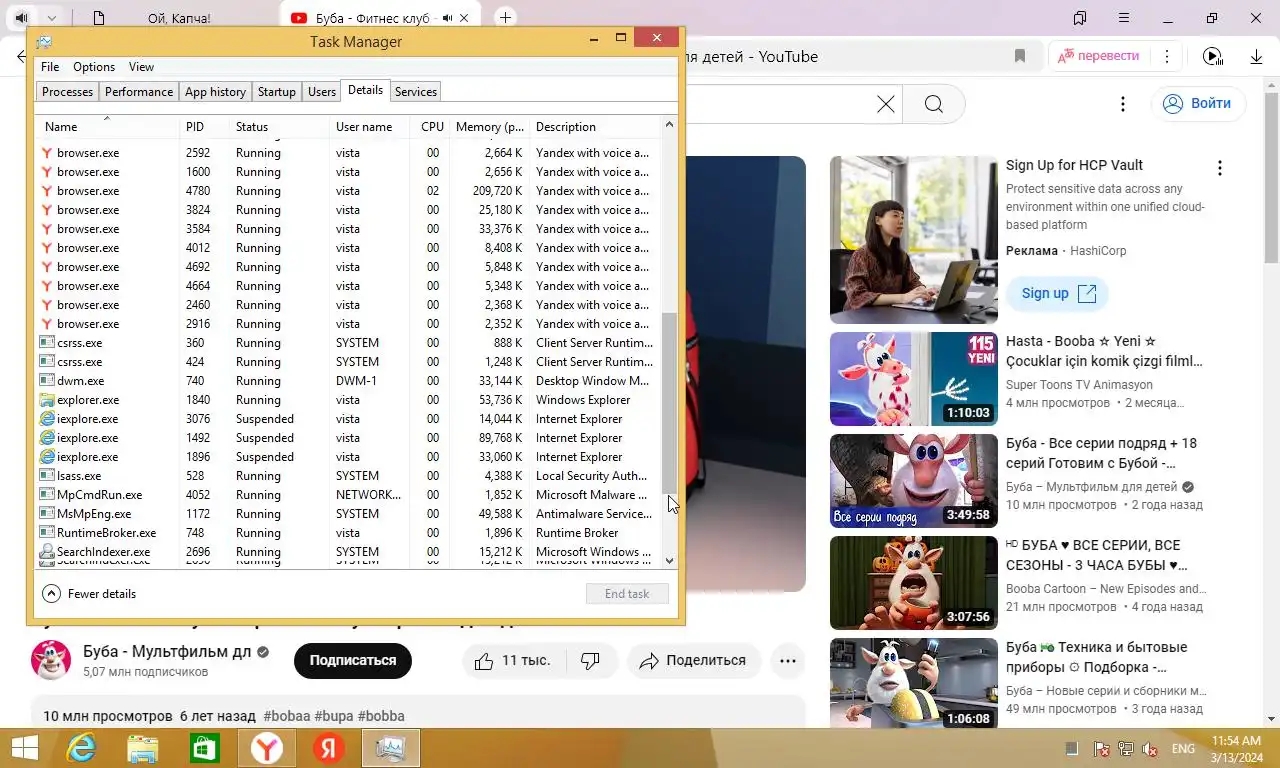The height and width of the screenshot is (768, 1280).
Task: Click the browser tabs panel icon
Action: (x=1080, y=18)
